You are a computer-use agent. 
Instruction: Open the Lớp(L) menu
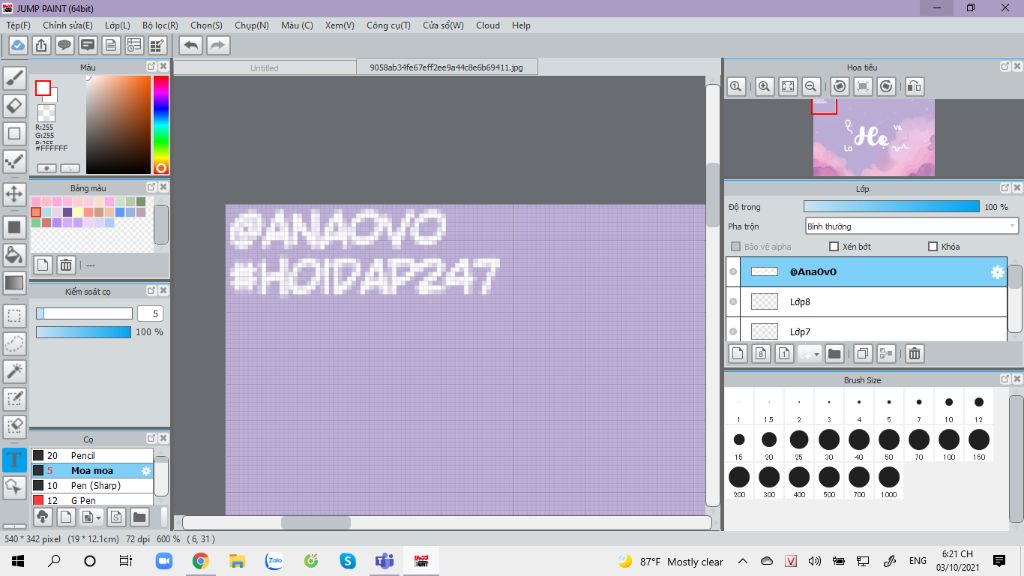click(118, 25)
